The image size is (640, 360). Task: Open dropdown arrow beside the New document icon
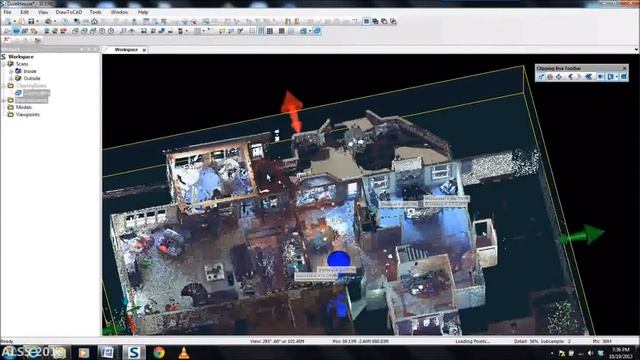coord(14,21)
